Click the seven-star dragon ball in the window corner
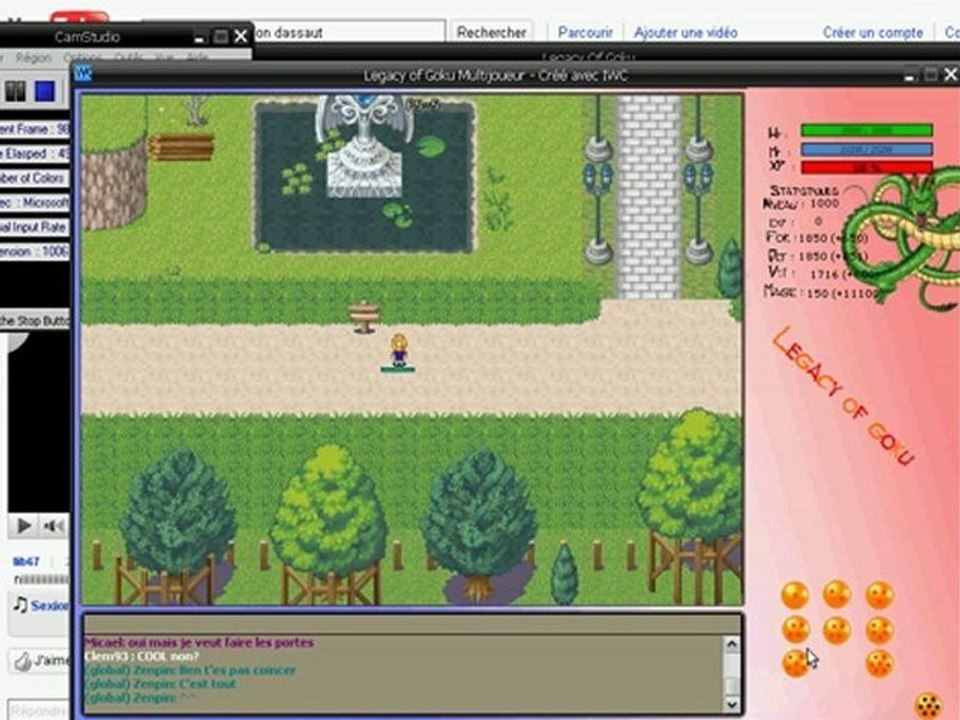Viewport: 960px width, 720px height. pyautogui.click(x=929, y=705)
